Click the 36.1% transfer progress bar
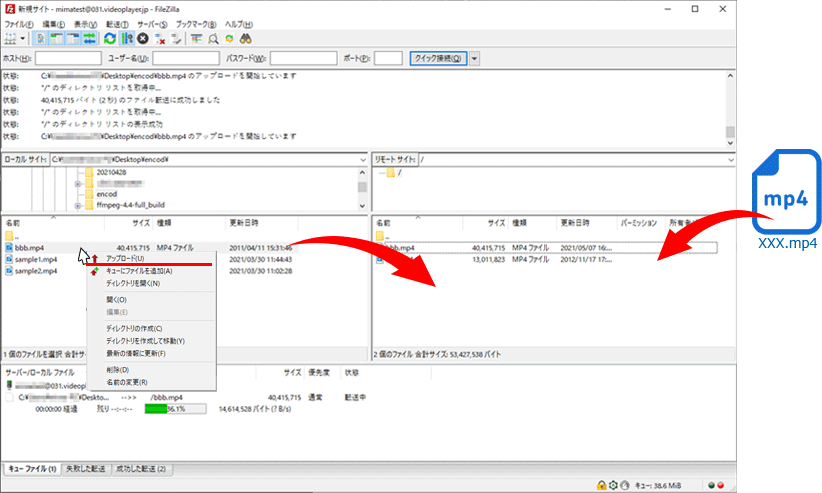822x493 pixels. click(x=175, y=409)
